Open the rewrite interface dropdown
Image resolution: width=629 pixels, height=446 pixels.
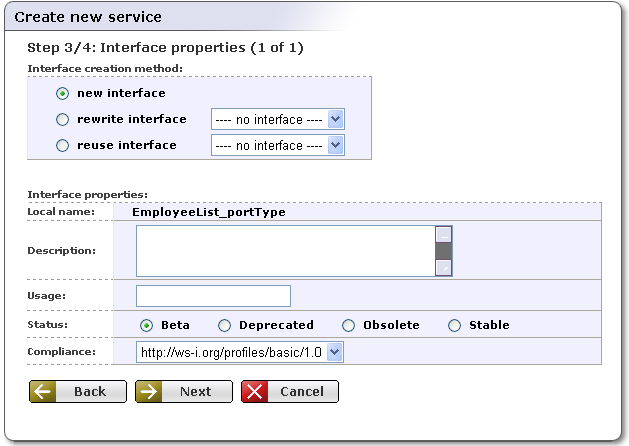click(278, 119)
